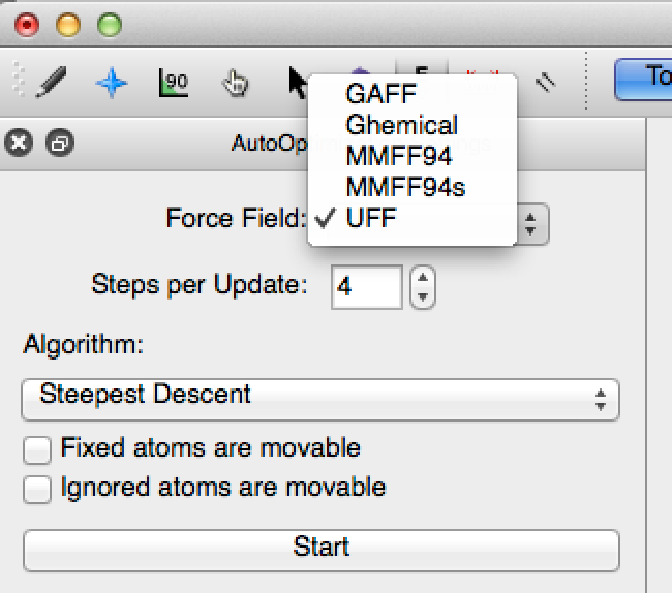The width and height of the screenshot is (672, 594).
Task: Select the hand Manipulate tool
Action: pos(235,83)
